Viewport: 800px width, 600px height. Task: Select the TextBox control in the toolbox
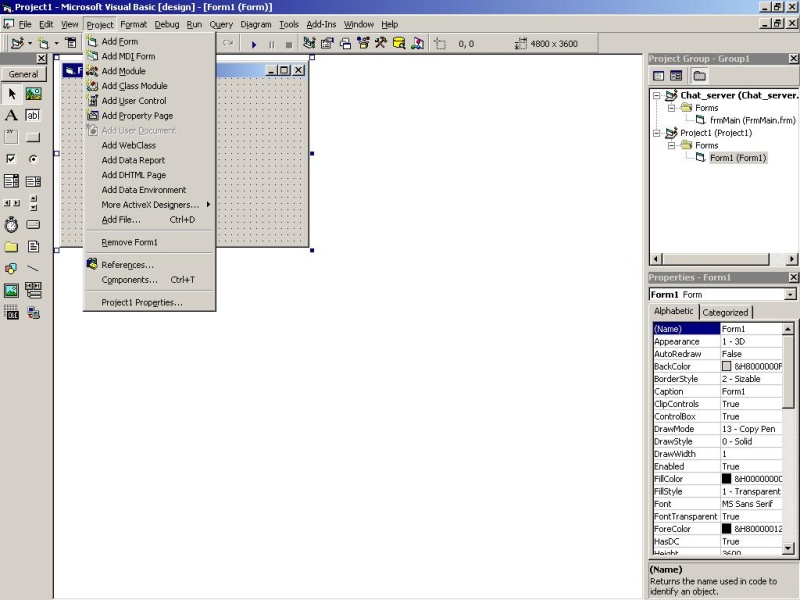[x=33, y=116]
